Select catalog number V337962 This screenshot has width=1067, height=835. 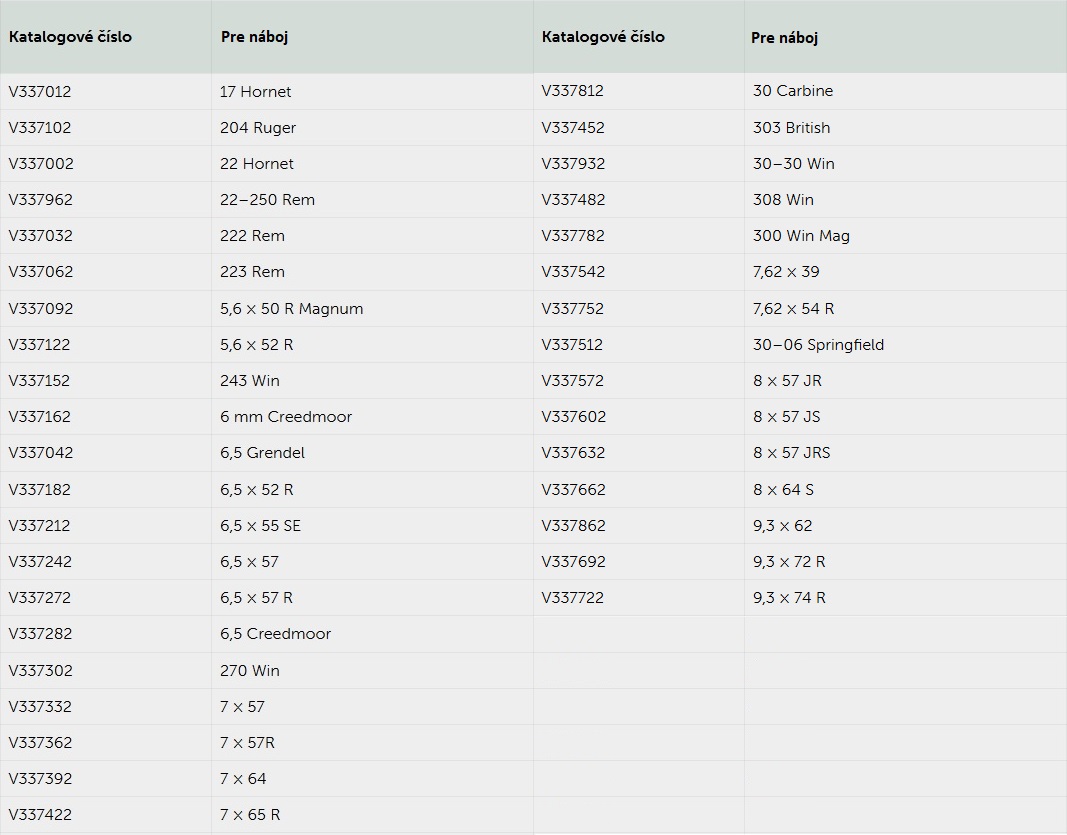tap(40, 200)
